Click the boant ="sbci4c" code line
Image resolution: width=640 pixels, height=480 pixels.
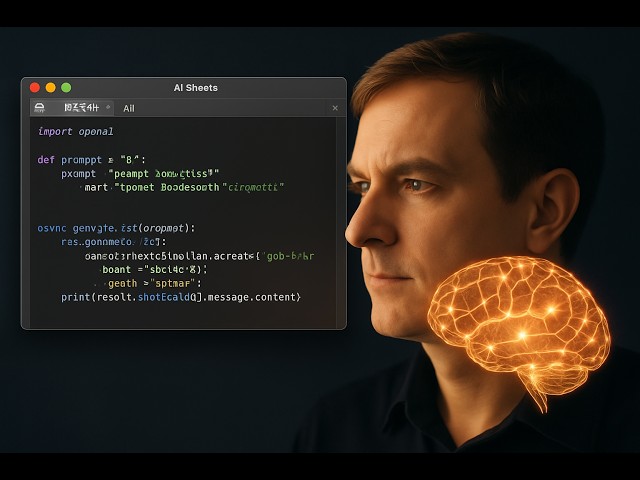[x=154, y=269]
